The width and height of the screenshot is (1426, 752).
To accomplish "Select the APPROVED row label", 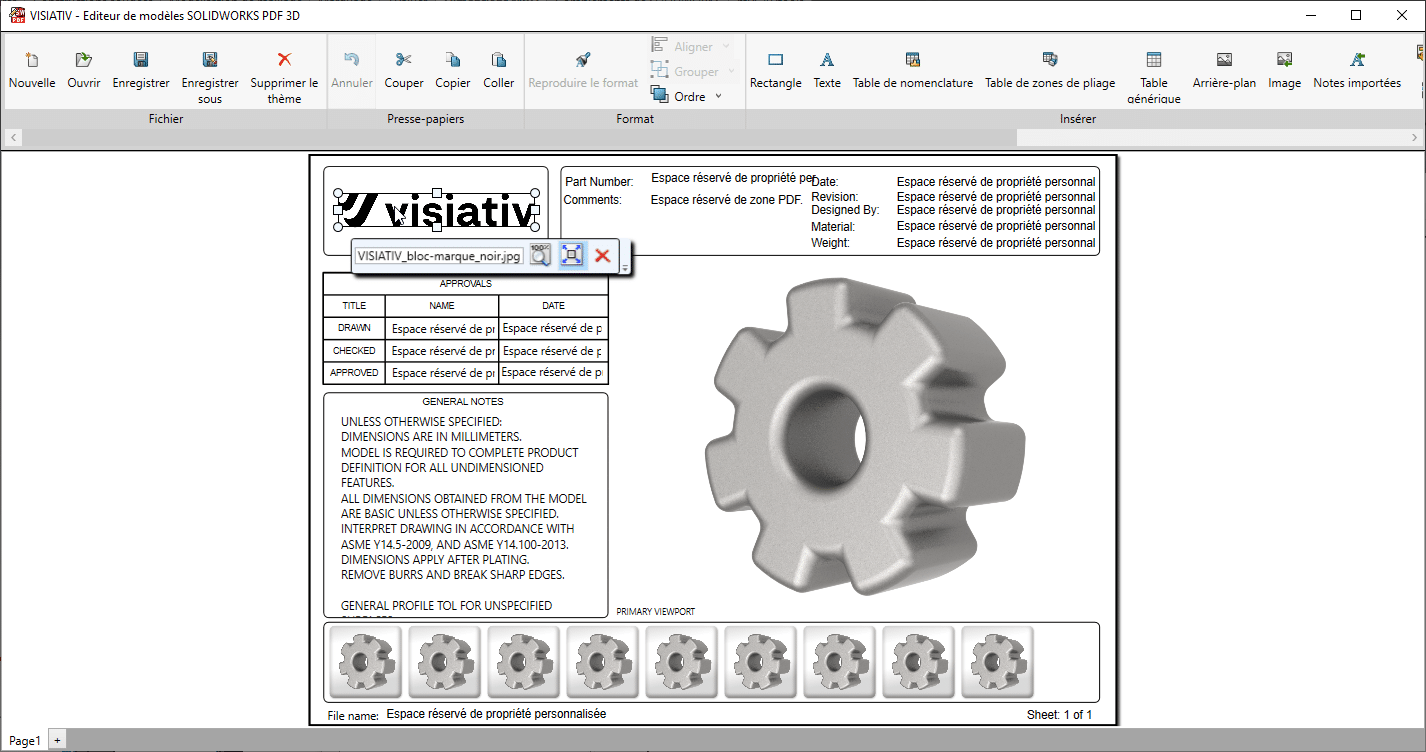I will pyautogui.click(x=354, y=373).
